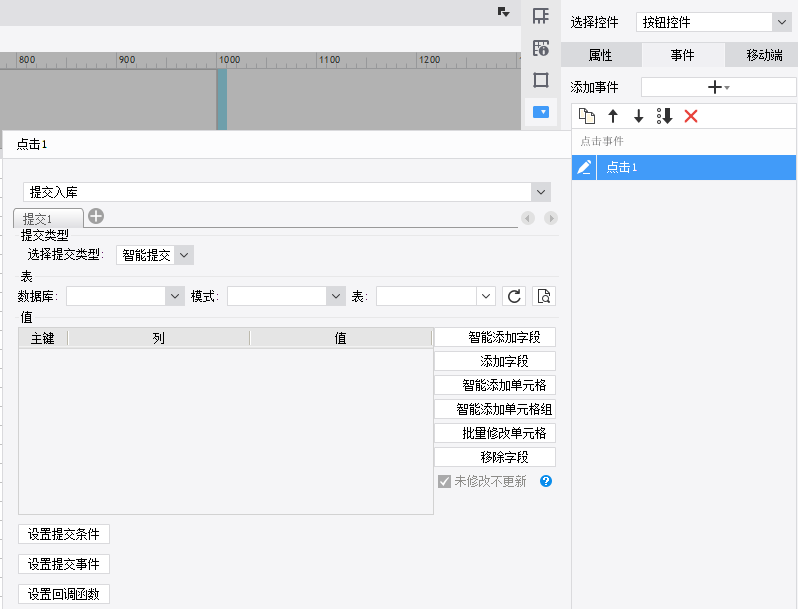The width and height of the screenshot is (798, 609).
Task: Click the preview table data icon
Action: (x=543, y=296)
